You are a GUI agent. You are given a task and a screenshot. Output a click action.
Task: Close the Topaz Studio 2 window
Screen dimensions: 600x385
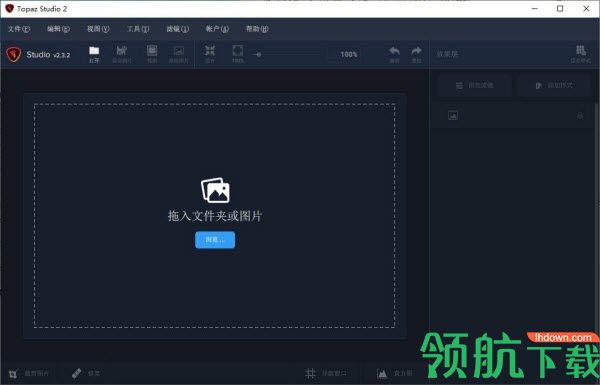point(586,8)
